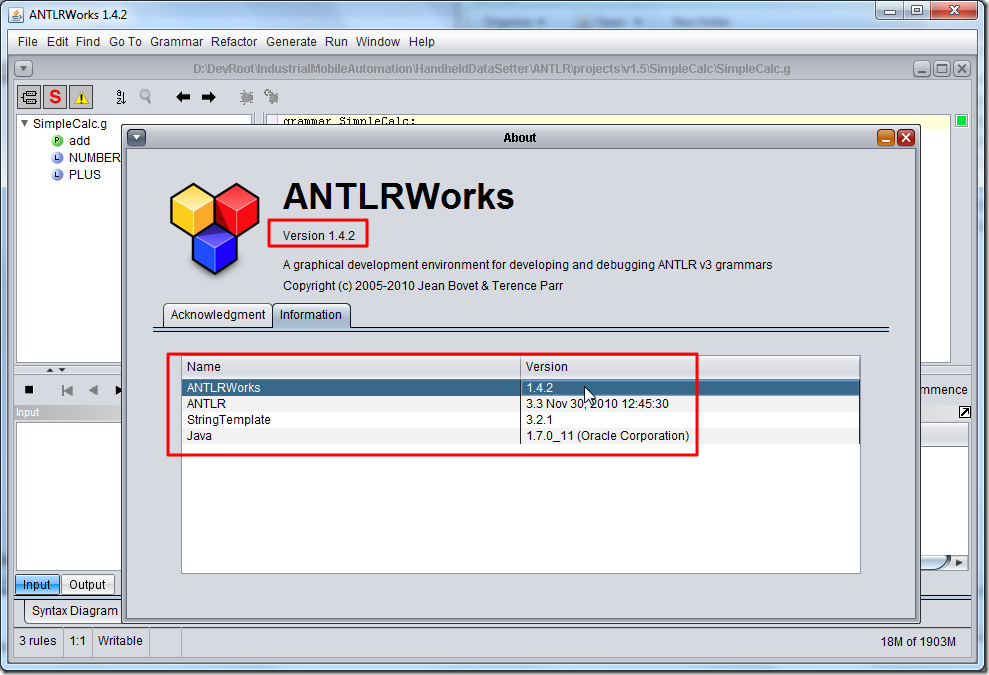Viewport: 989px width, 675px height.
Task: Click the Java icon in the title bar
Action: click(x=16, y=15)
